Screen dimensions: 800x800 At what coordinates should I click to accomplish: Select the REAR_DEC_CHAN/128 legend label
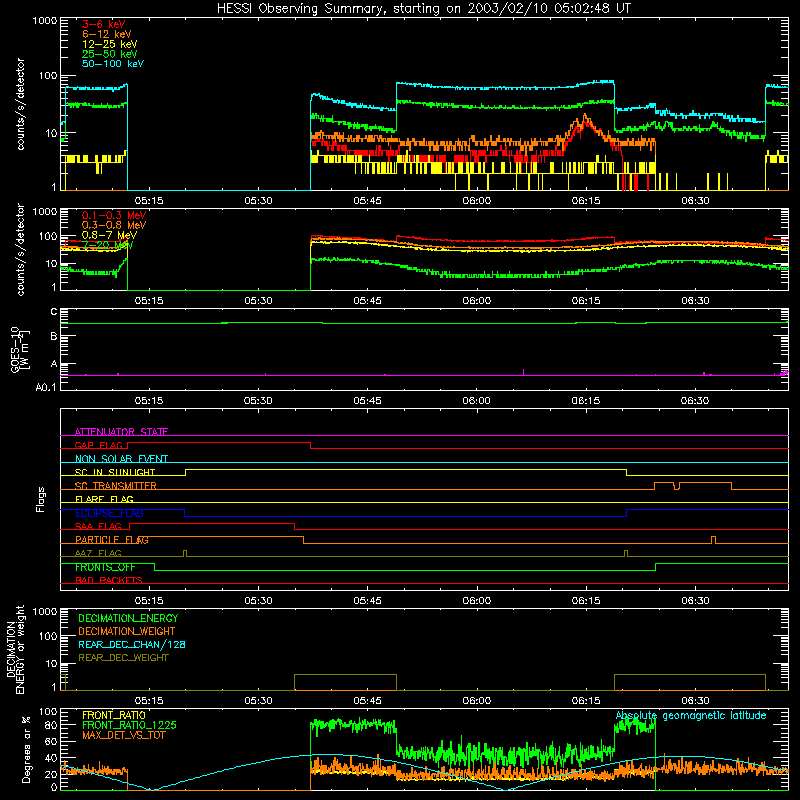[132, 644]
